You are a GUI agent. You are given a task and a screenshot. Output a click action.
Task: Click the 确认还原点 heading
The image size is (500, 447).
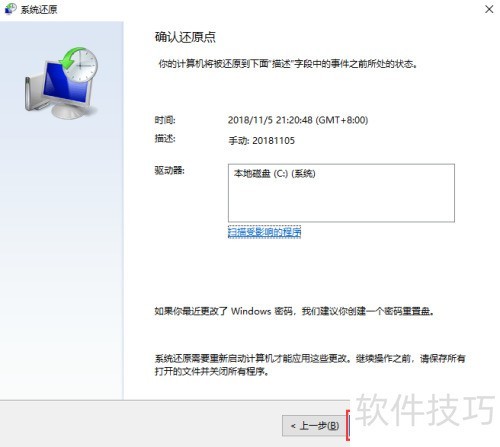(x=185, y=37)
